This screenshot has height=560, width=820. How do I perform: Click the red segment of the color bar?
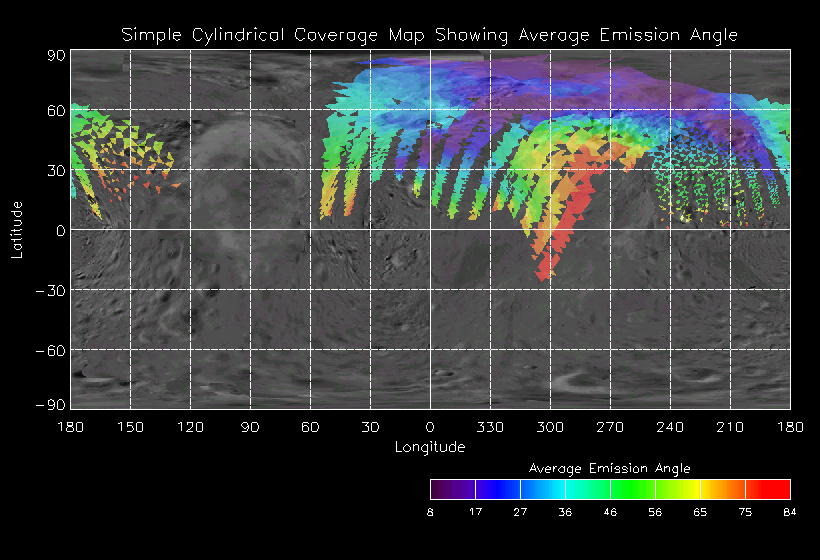(768, 489)
